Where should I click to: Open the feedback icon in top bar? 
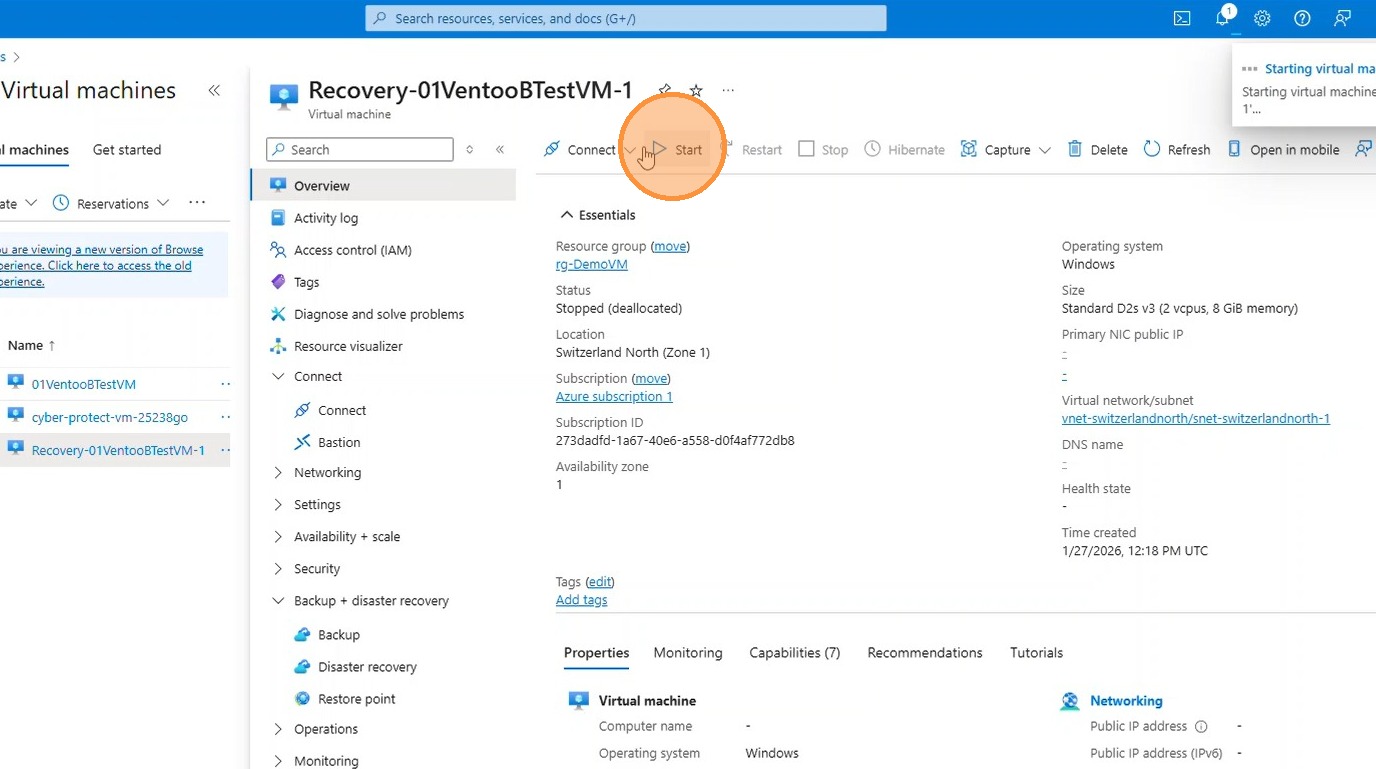[x=1343, y=18]
